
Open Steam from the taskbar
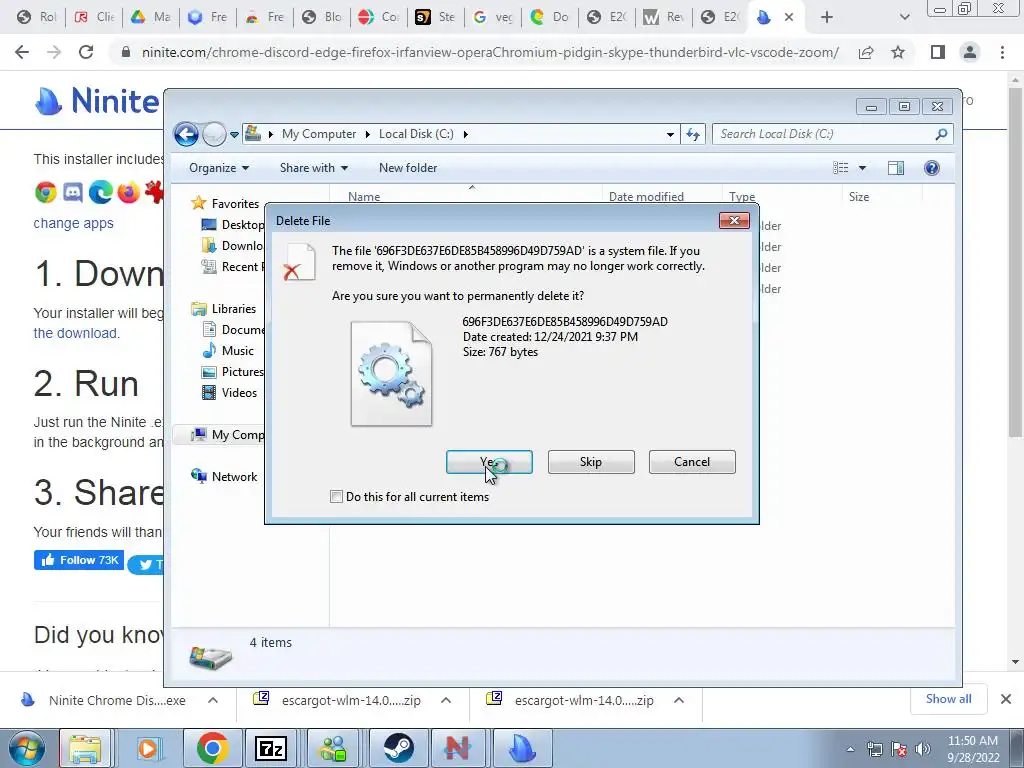[x=398, y=748]
